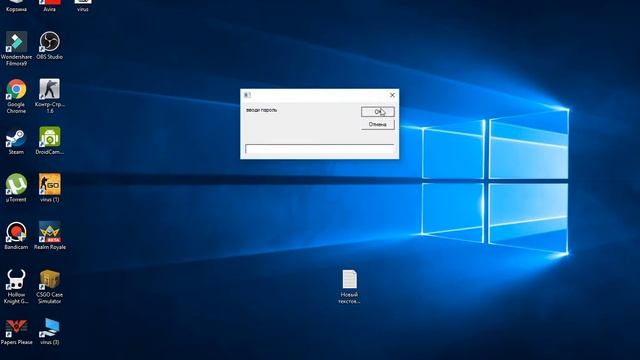Open Bandicam desktop shortcut
Screen dimensions: 640x360
pos(16,236)
